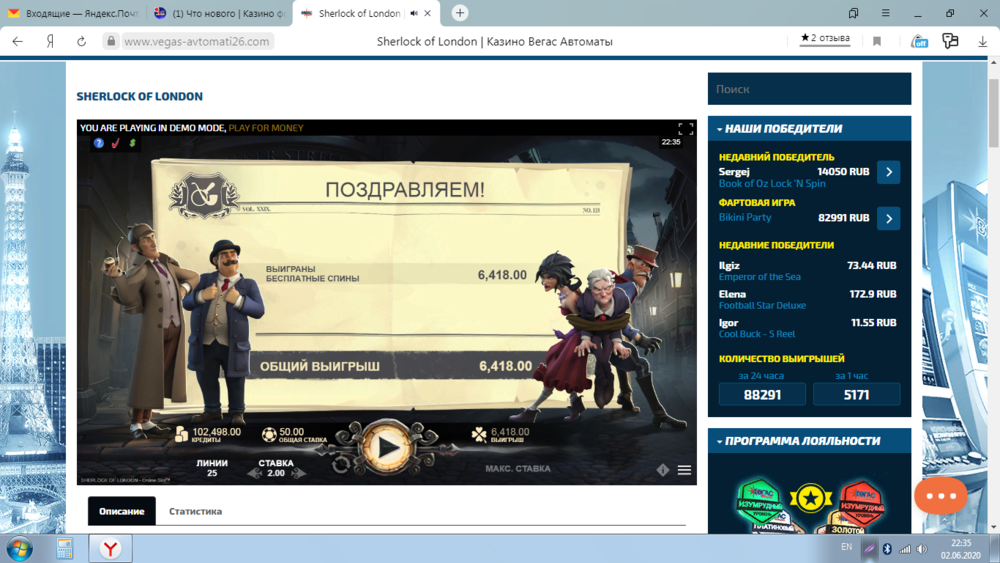Open a new browser tab
The image size is (1000, 563).
click(x=459, y=13)
